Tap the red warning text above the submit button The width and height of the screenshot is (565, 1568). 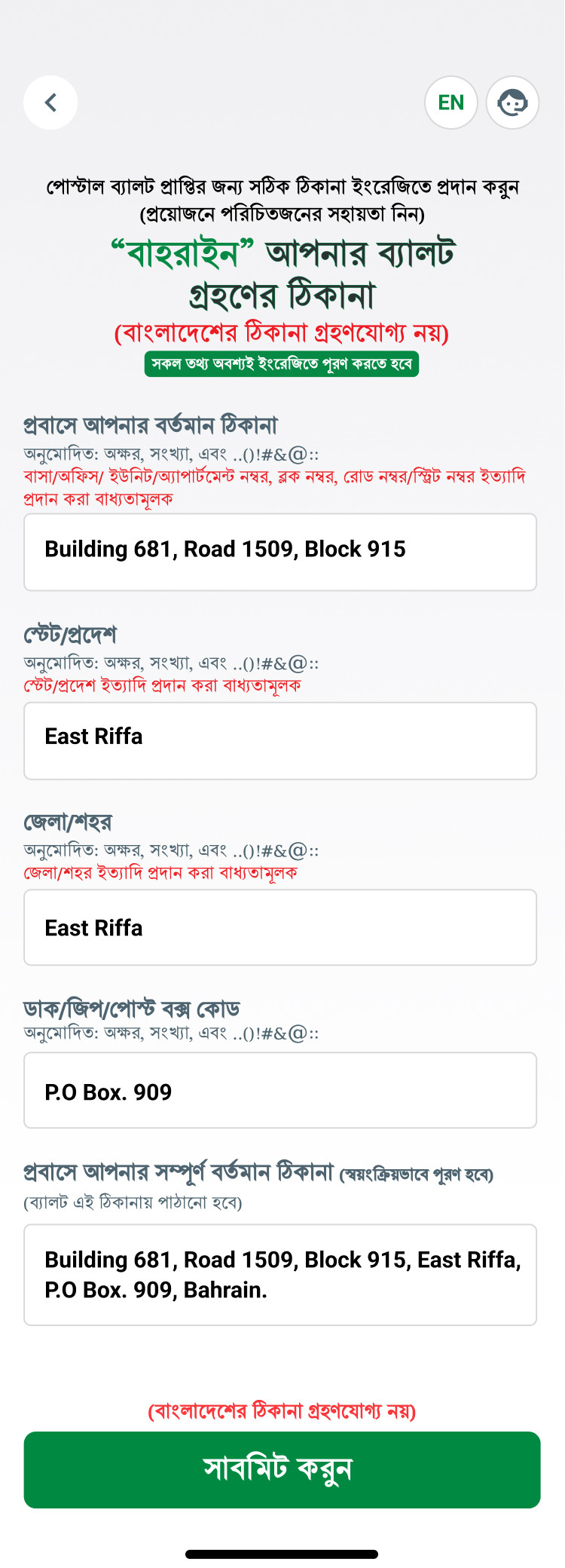[282, 1410]
